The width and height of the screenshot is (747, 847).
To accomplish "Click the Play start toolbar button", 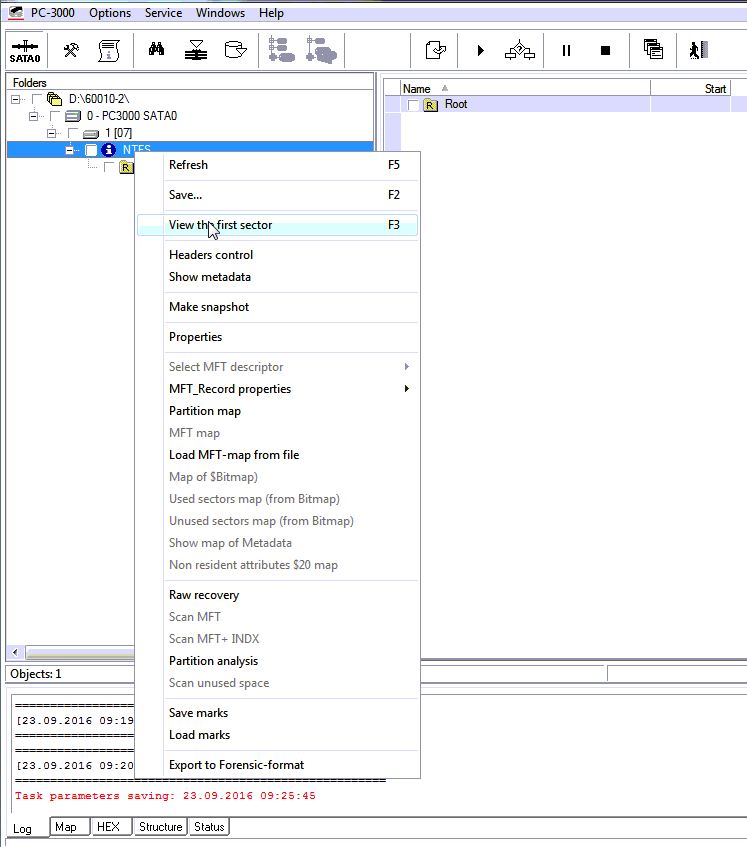I will (480, 51).
